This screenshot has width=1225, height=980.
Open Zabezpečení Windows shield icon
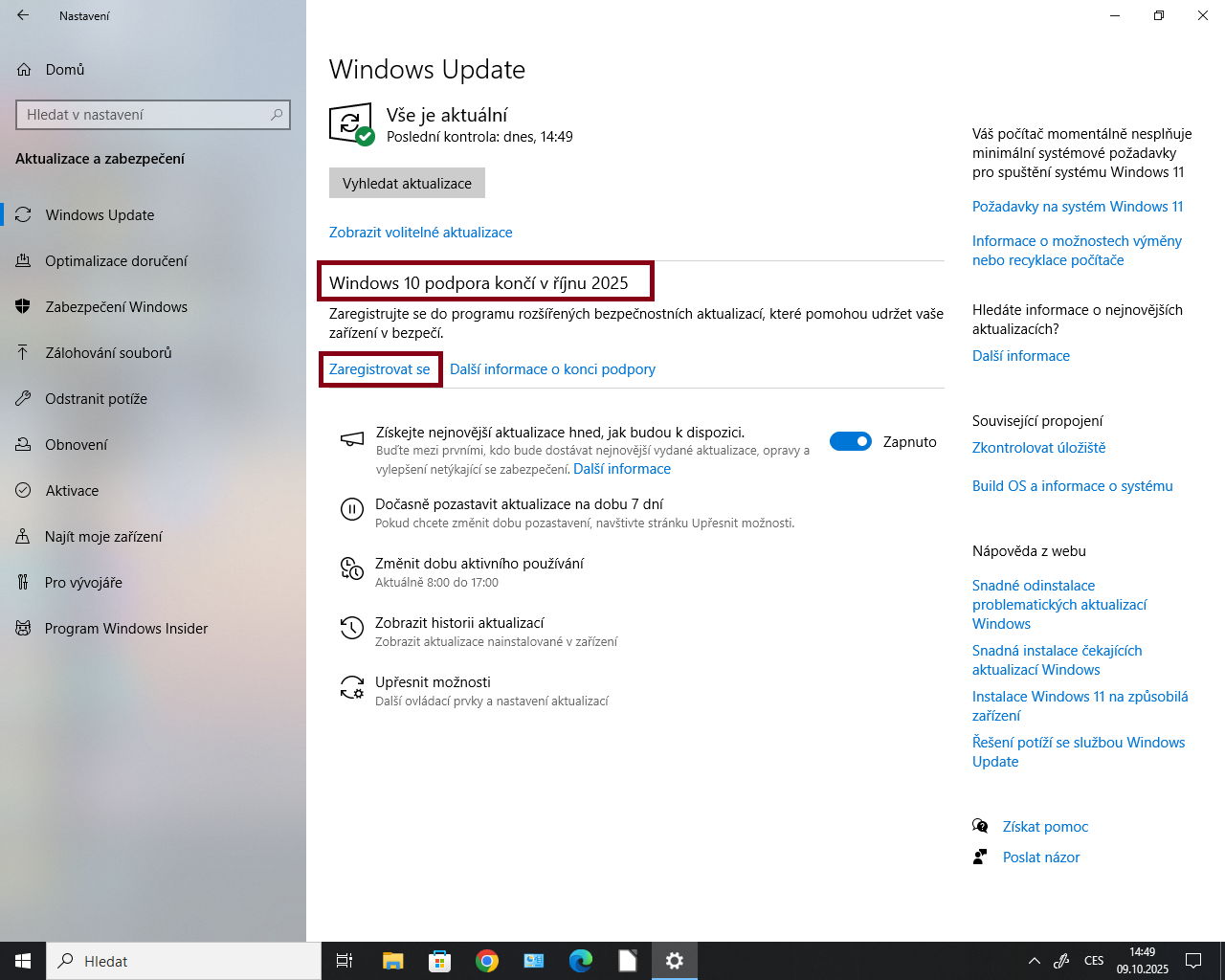(23, 307)
